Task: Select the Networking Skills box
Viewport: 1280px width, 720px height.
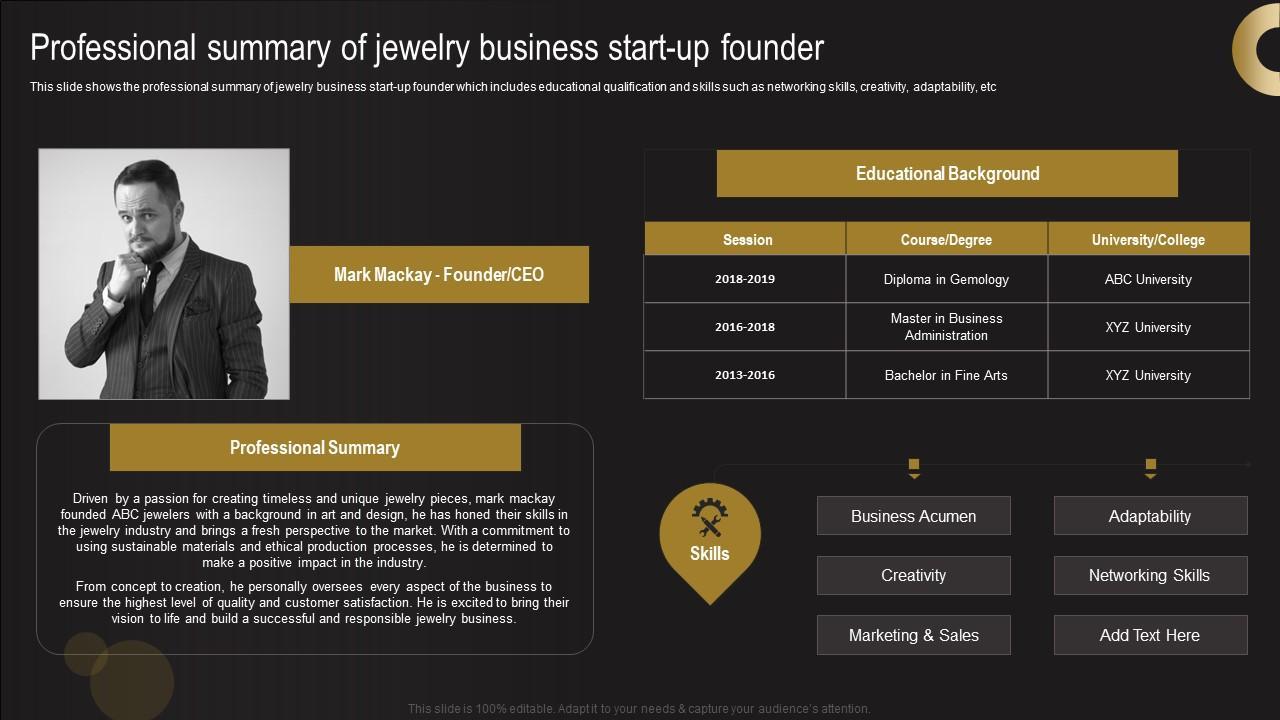Action: pyautogui.click(x=1150, y=575)
